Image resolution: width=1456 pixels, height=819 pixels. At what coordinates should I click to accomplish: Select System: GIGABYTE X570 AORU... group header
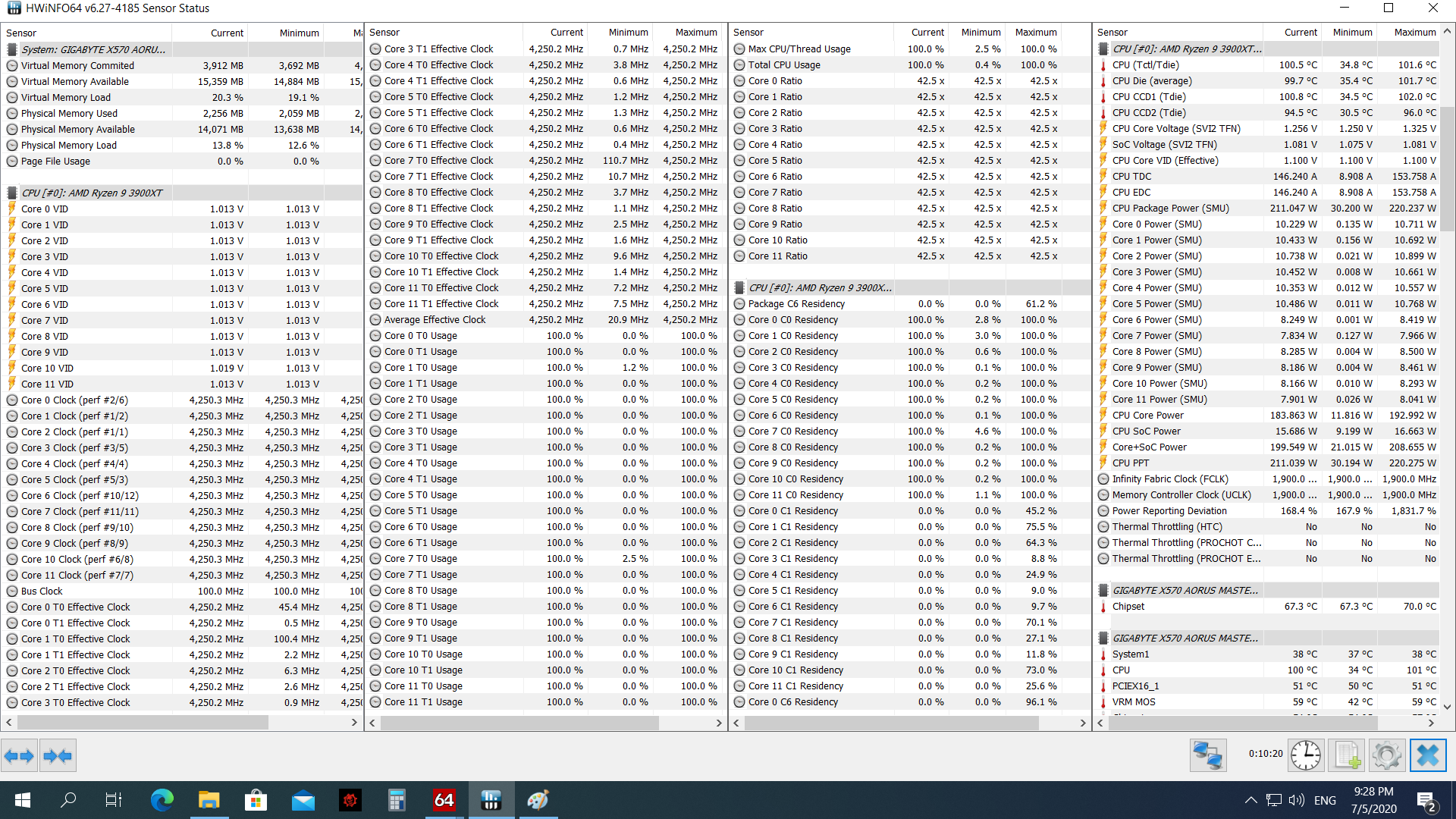point(182,49)
